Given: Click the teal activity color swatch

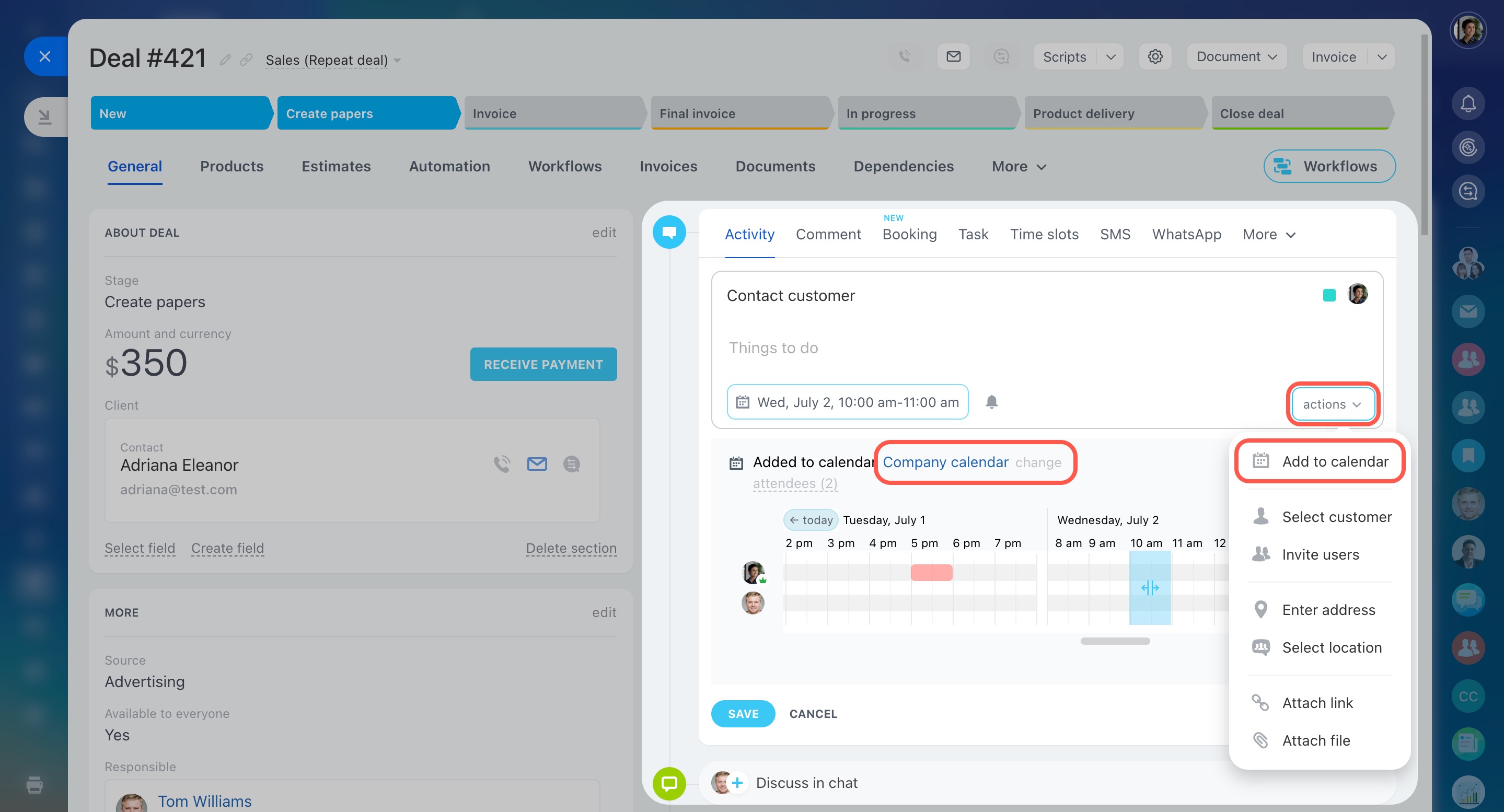Looking at the screenshot, I should [1329, 295].
